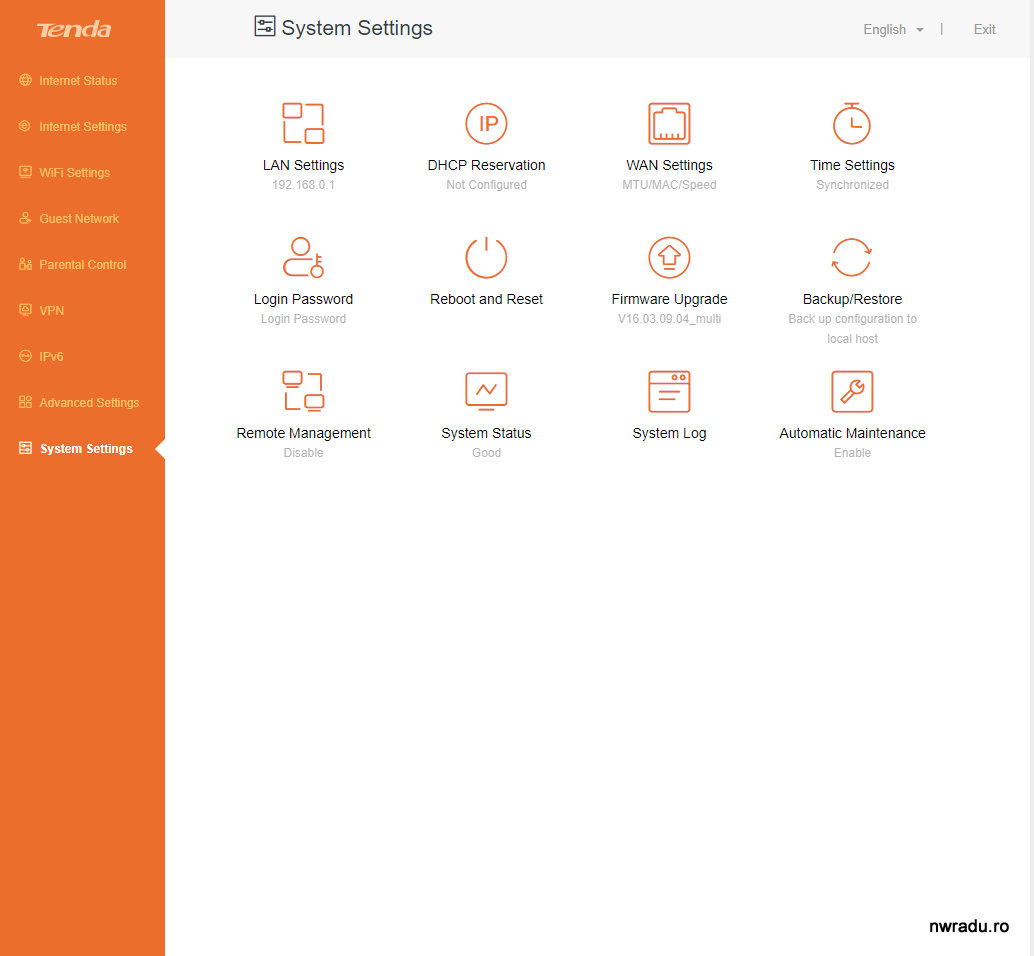Click the Reboot and Reset power icon
This screenshot has width=1034, height=956.
click(x=486, y=258)
